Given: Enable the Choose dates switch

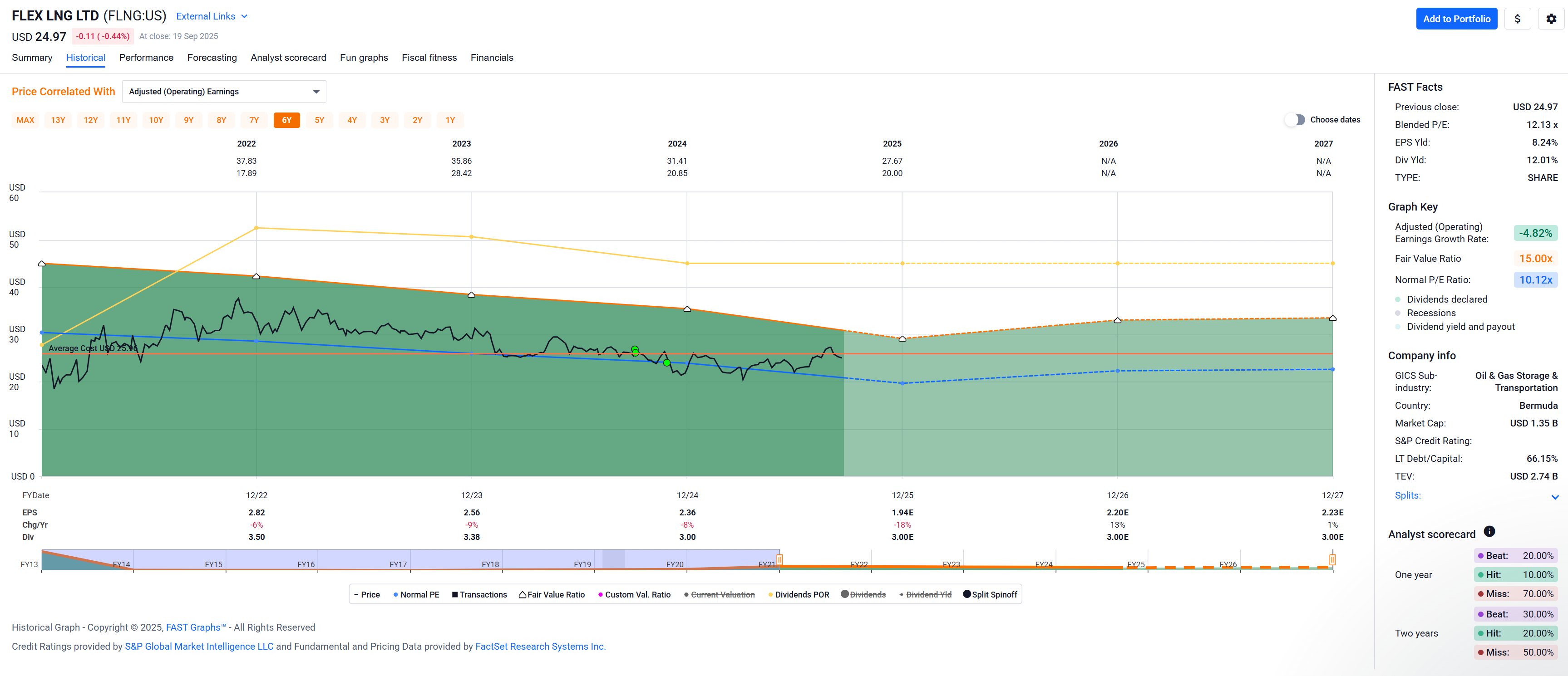Looking at the screenshot, I should point(1295,120).
